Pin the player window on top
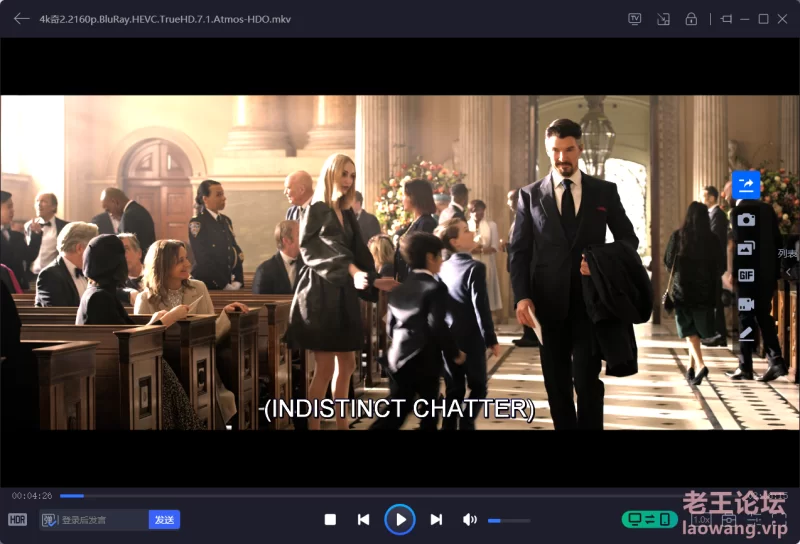Viewport: 800px width, 544px height. 726,19
